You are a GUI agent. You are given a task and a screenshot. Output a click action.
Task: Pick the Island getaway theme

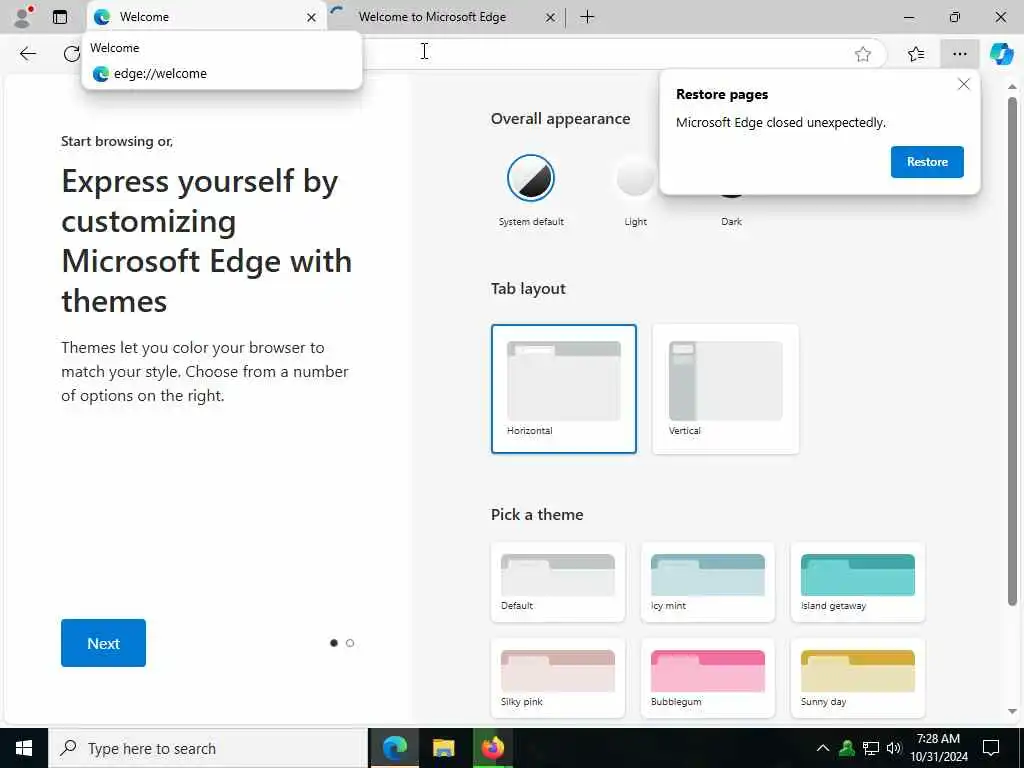(857, 582)
